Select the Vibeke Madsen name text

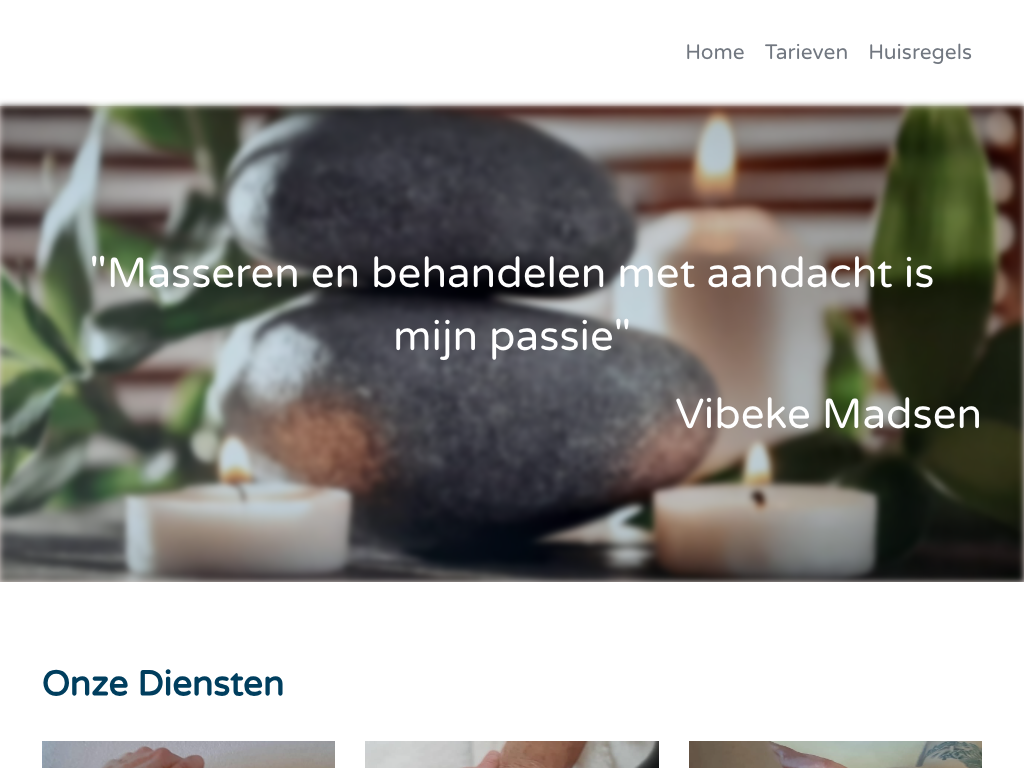[828, 413]
